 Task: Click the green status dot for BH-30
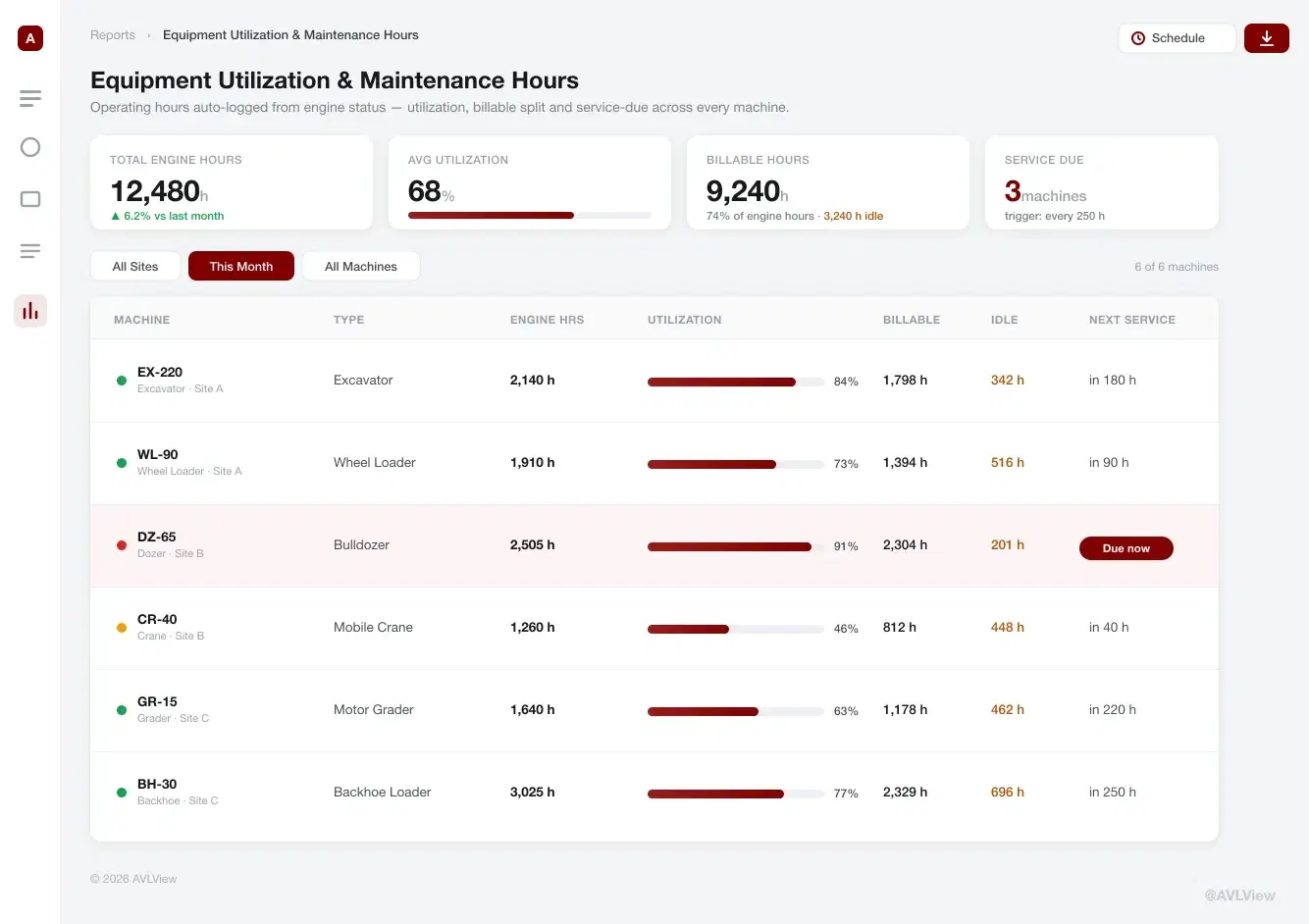click(122, 793)
